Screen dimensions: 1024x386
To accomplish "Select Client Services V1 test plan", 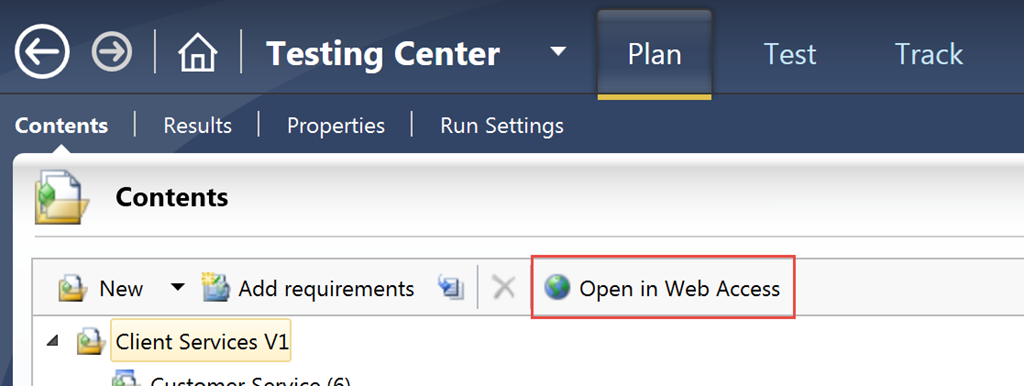I will (201, 342).
